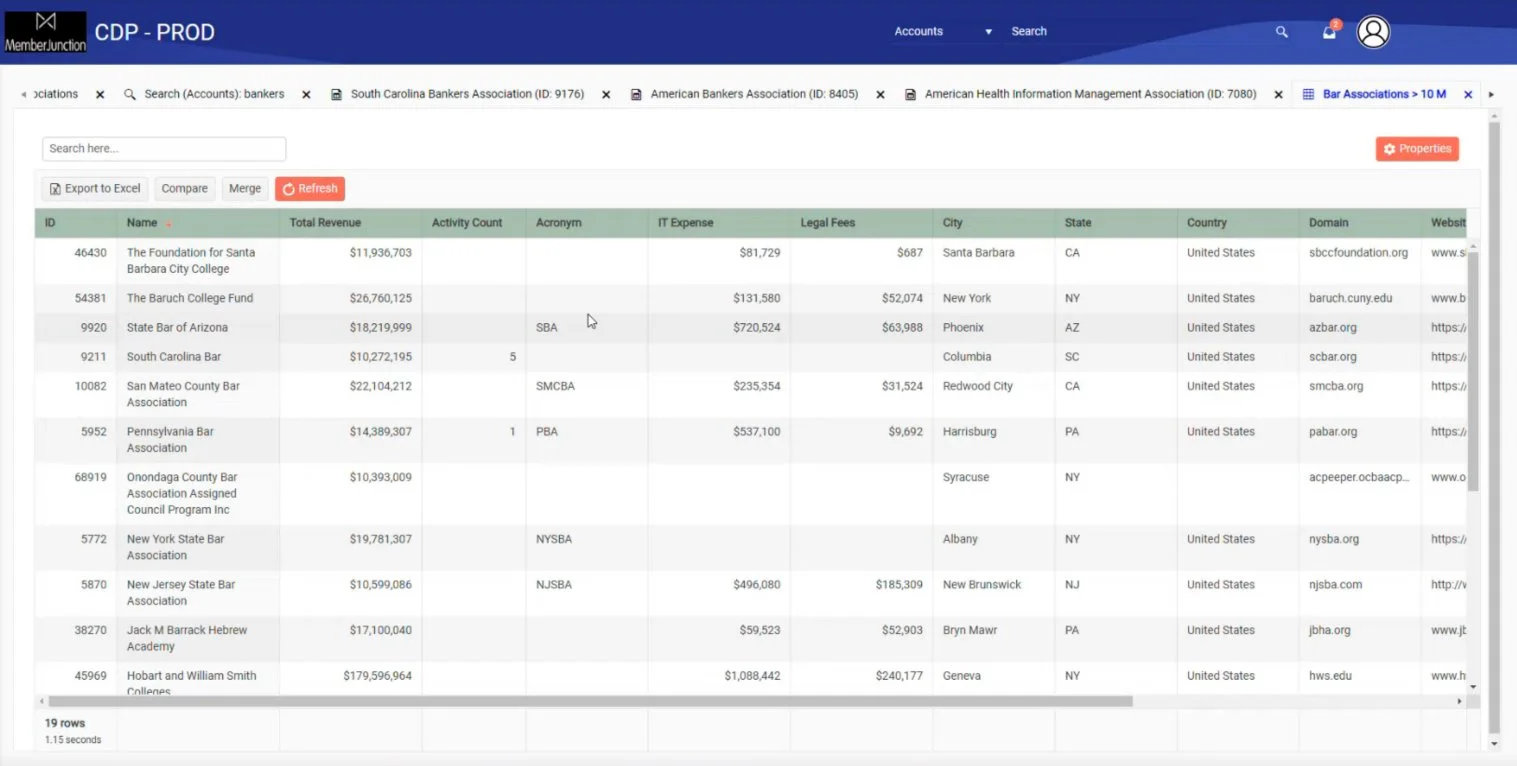This screenshot has height=766, width=1517.
Task: Focus the header Search field
Action: (1135, 32)
